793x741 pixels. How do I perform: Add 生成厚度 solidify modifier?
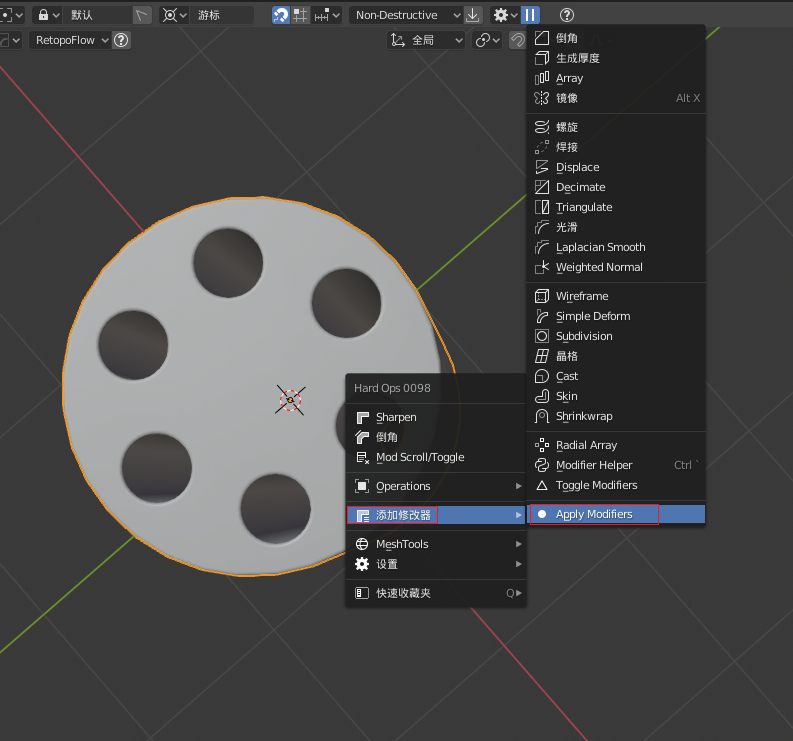(x=615, y=58)
